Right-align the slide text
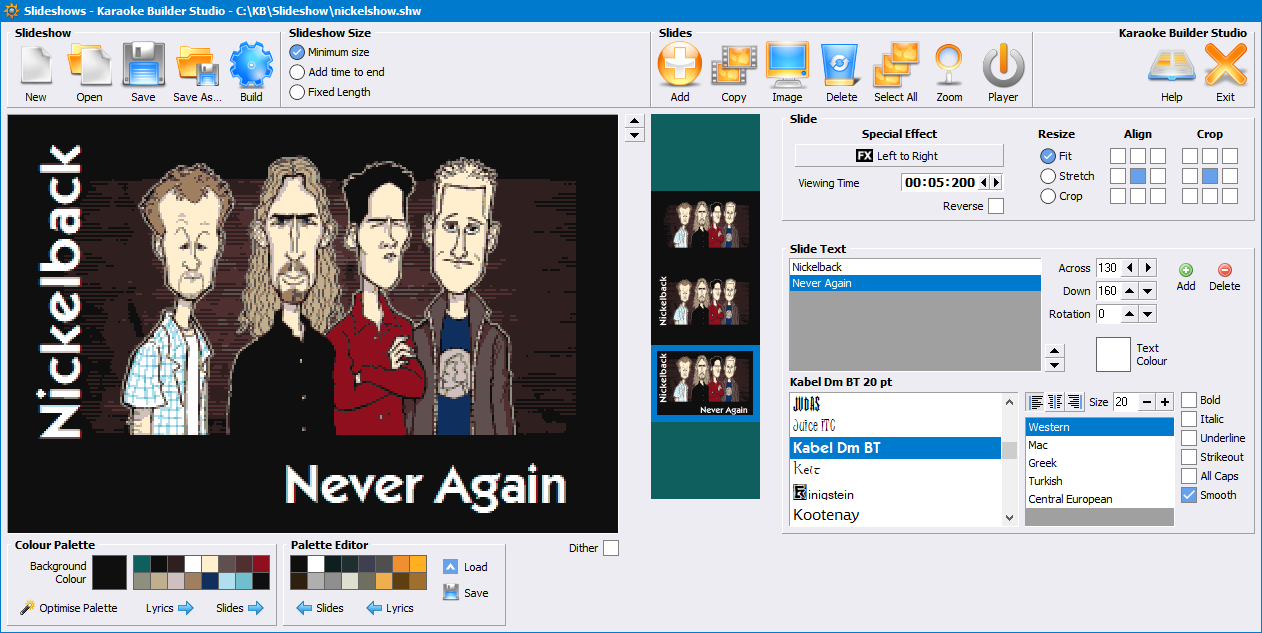The width and height of the screenshot is (1262, 633). (1075, 402)
